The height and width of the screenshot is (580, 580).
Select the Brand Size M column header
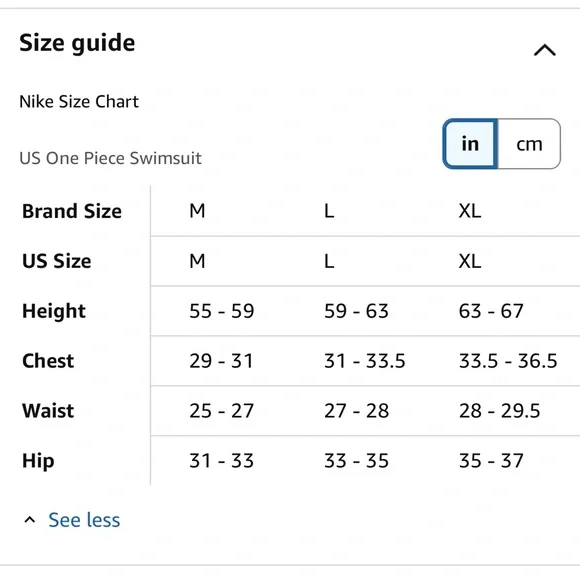tap(197, 211)
